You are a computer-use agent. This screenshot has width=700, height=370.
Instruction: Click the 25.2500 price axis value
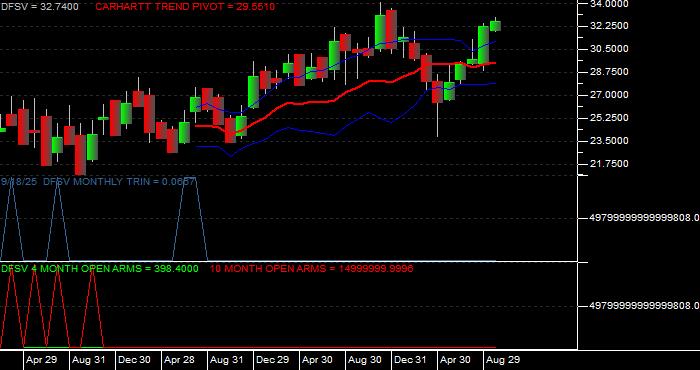pyautogui.click(x=609, y=118)
